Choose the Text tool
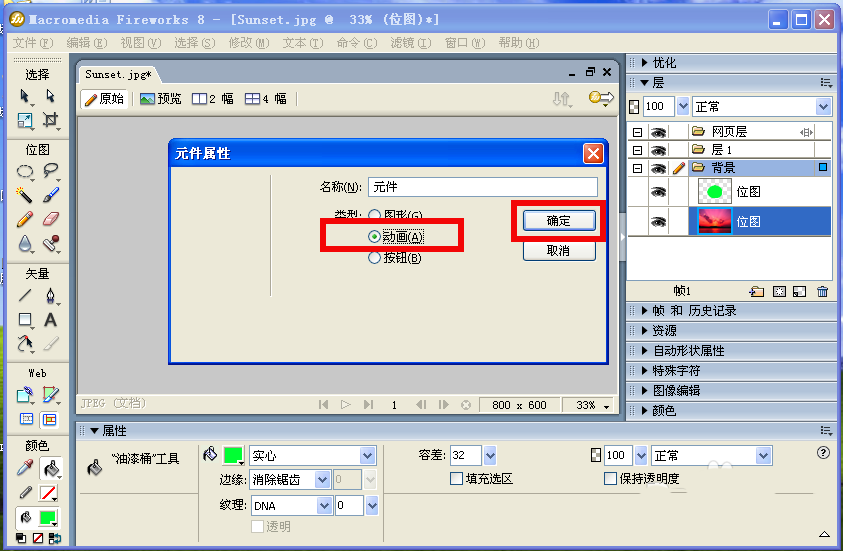Viewport: 843px width, 551px height. click(x=50, y=320)
